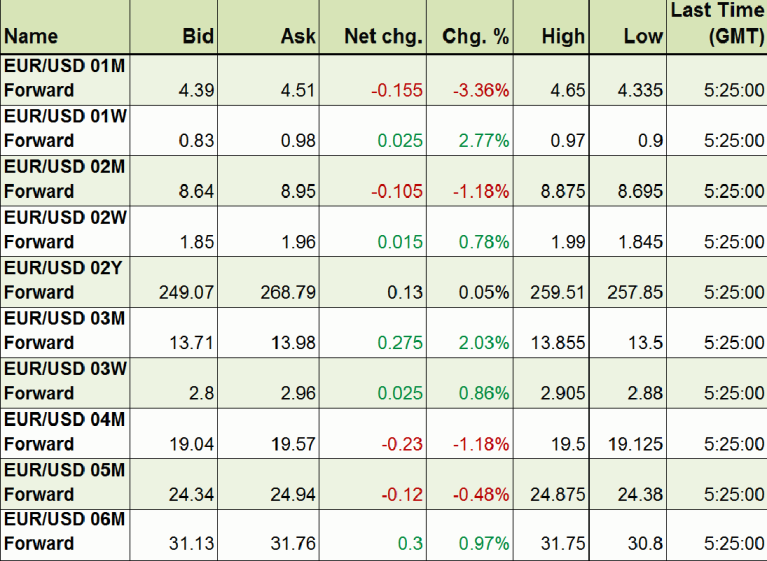767x561 pixels.
Task: Select the -3.36% change cell
Action: [x=481, y=91]
